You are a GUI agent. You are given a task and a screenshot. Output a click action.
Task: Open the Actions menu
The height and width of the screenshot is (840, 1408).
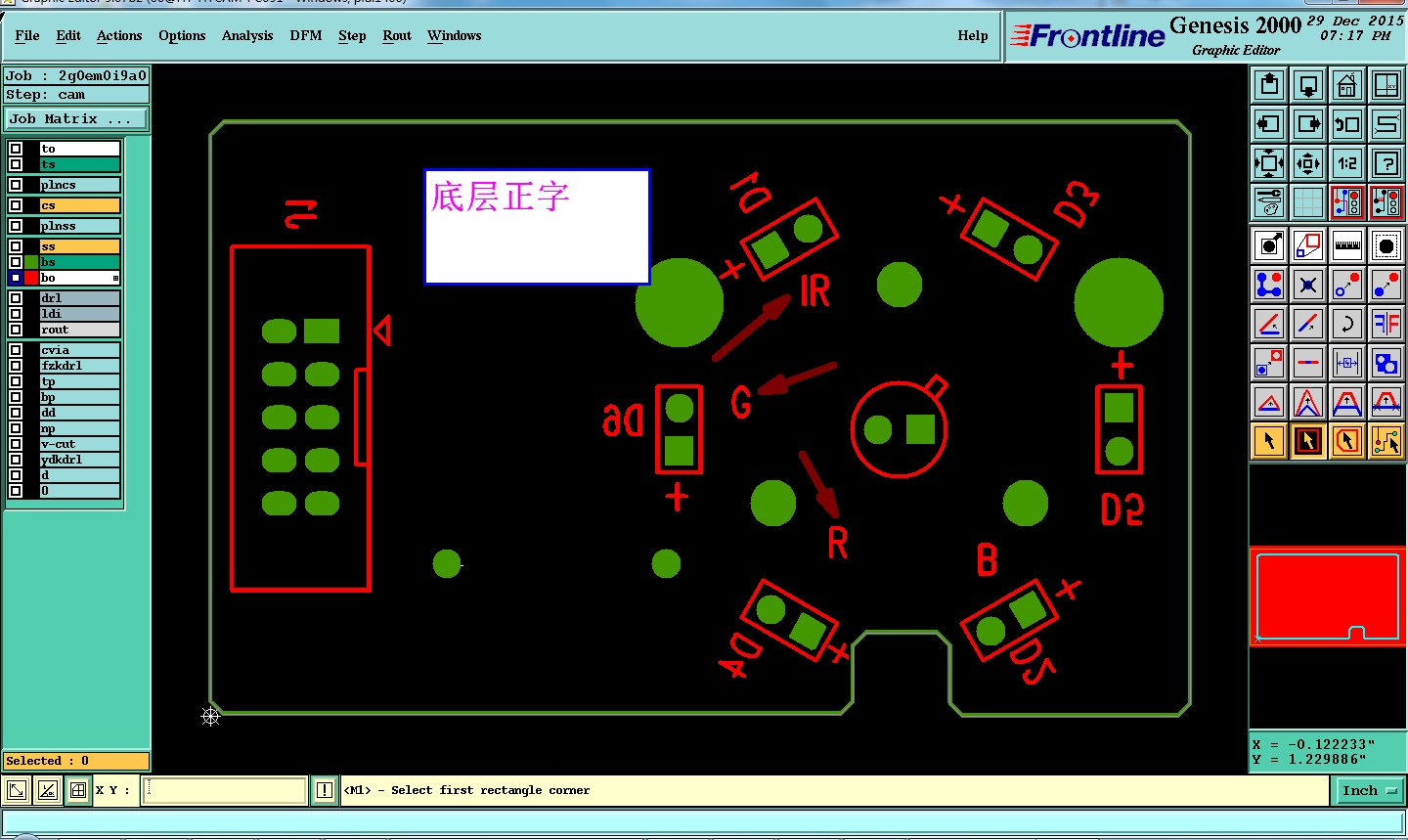119,35
